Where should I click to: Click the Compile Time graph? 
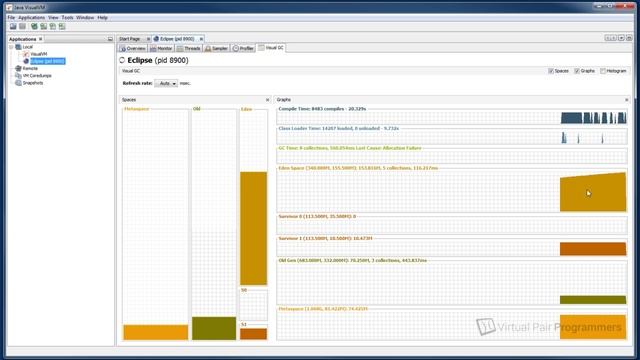click(x=452, y=118)
